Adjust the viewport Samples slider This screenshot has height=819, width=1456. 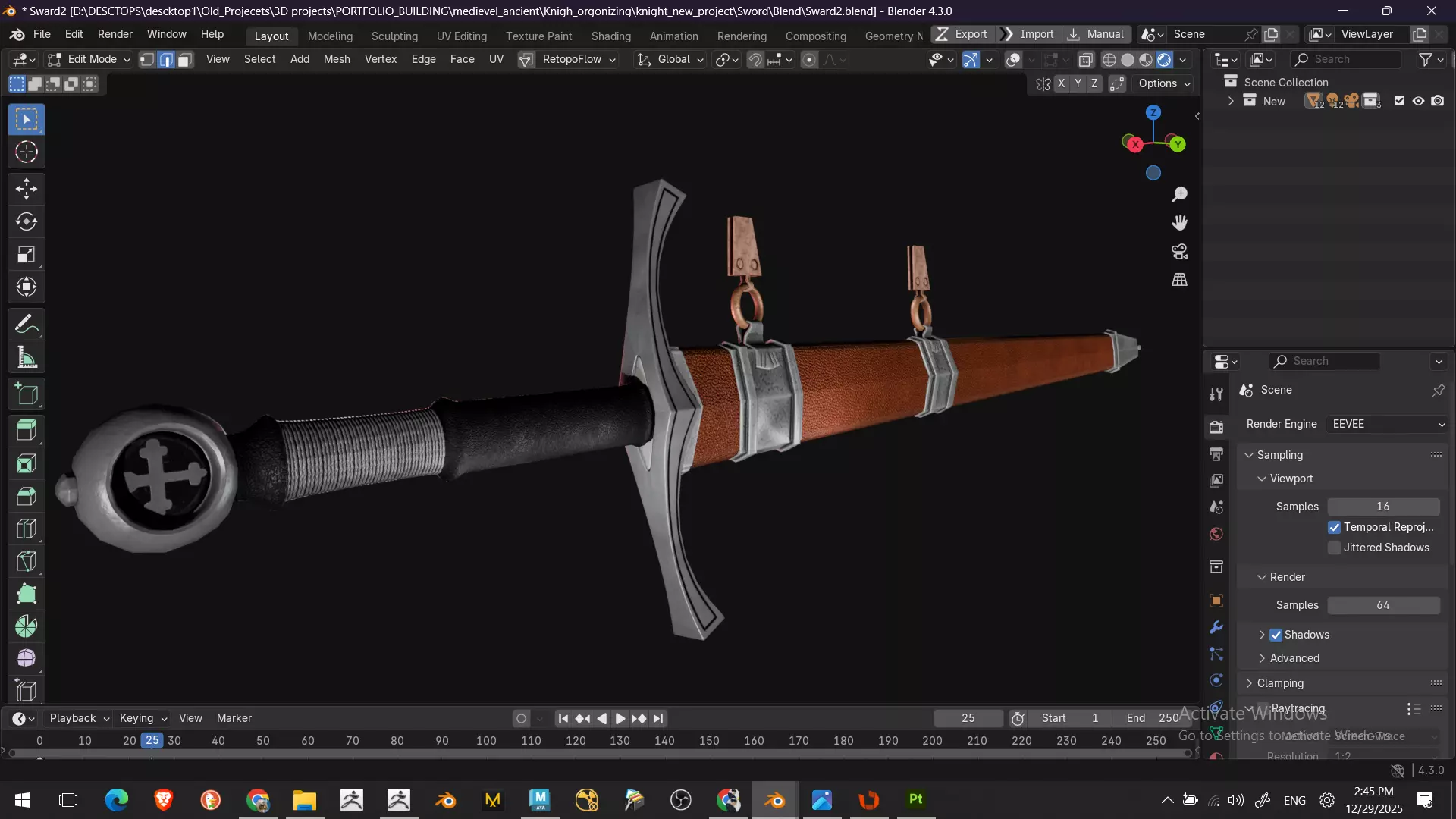pos(1382,507)
